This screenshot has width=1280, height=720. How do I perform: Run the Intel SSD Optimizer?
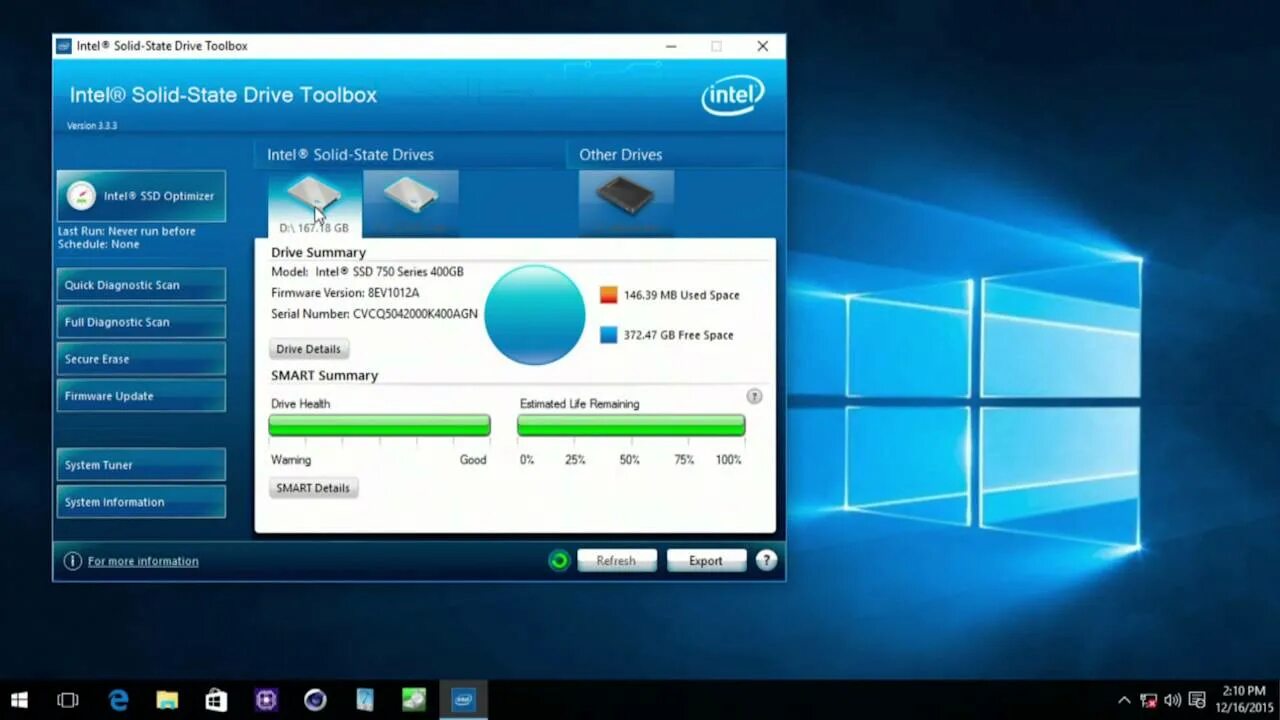[141, 196]
